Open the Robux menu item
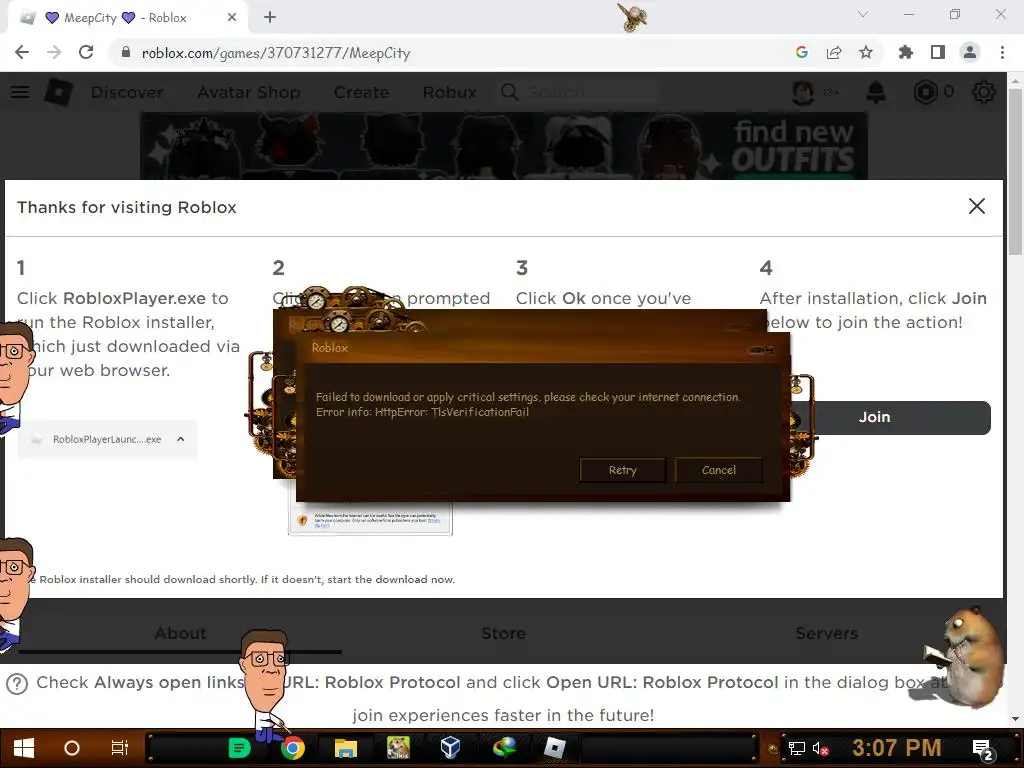This screenshot has height=768, width=1024. pos(449,93)
